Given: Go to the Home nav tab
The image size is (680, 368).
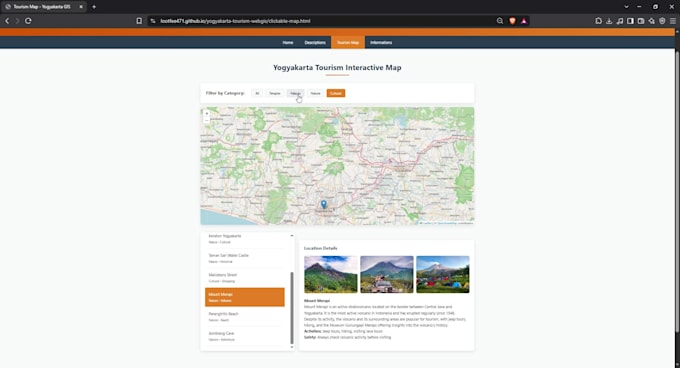Looking at the screenshot, I should click(x=288, y=42).
